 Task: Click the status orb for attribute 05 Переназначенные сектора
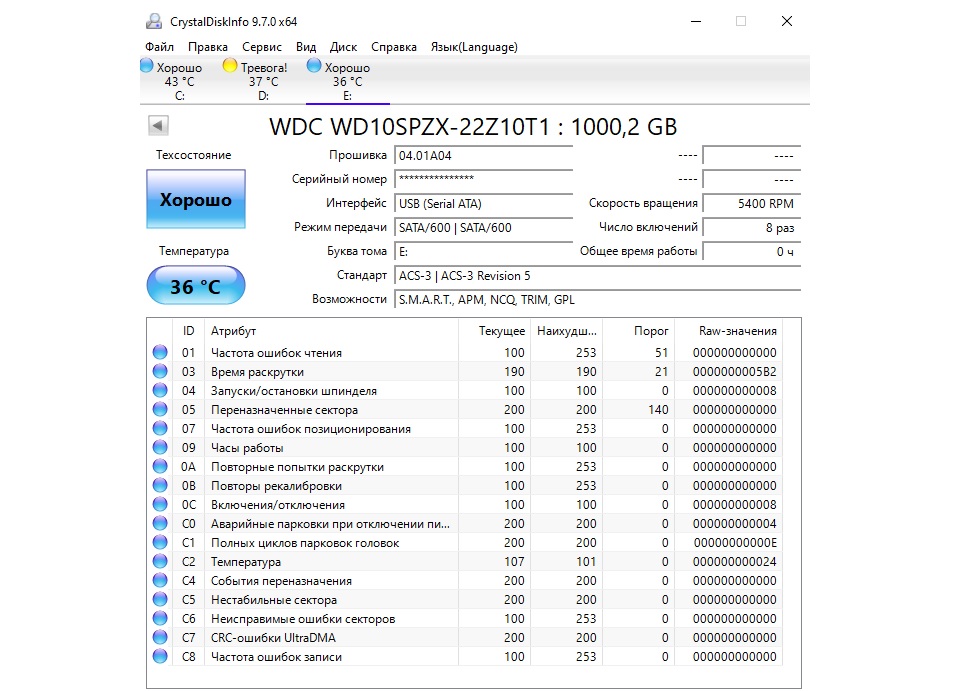coord(160,410)
